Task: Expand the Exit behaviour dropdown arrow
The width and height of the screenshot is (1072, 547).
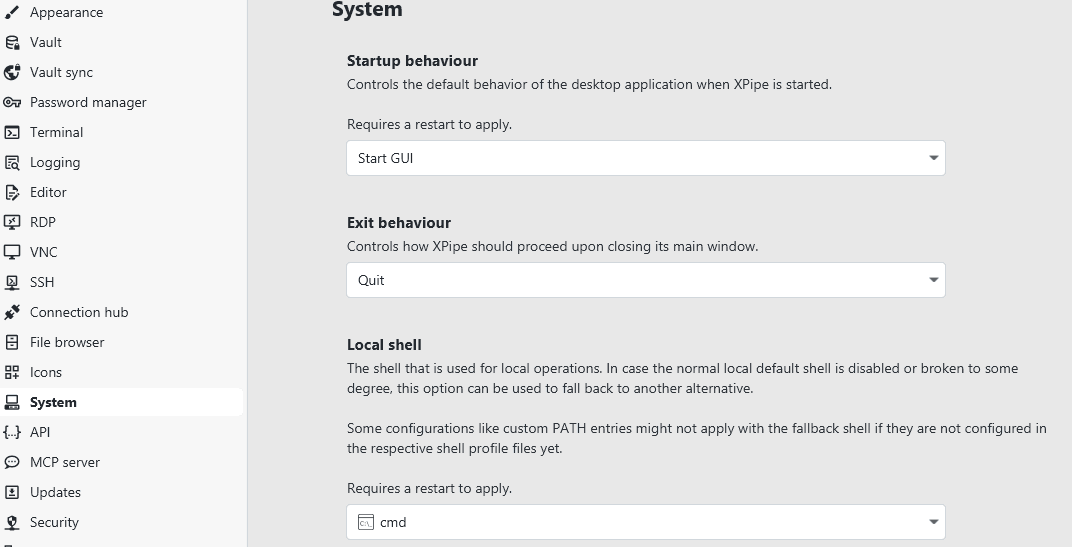Action: coord(933,280)
